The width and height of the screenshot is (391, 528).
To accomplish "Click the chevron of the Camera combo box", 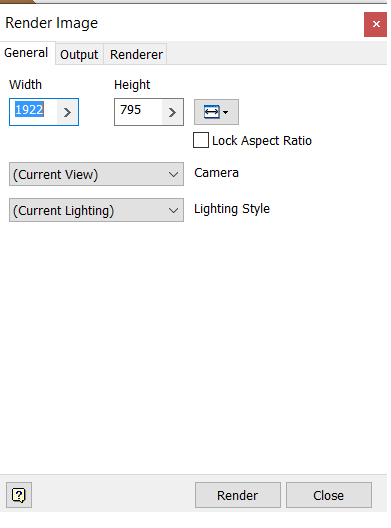I will point(173,174).
